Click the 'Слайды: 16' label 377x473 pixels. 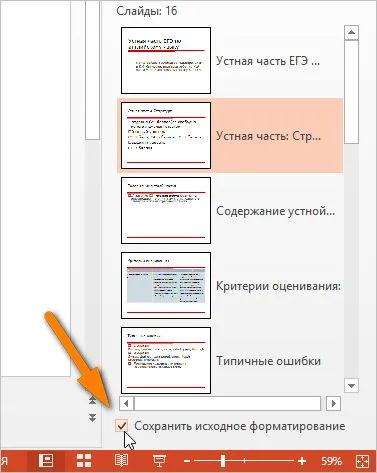[147, 11]
